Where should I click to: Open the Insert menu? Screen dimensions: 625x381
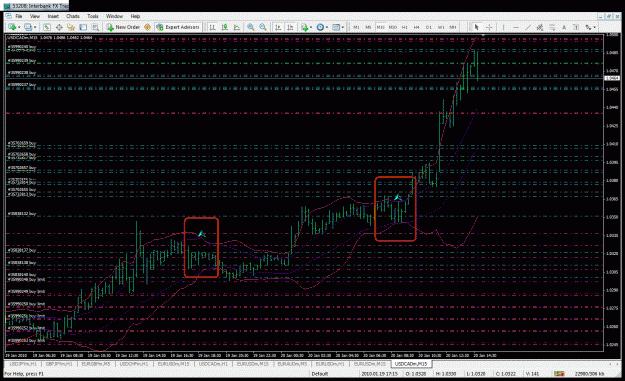click(53, 16)
